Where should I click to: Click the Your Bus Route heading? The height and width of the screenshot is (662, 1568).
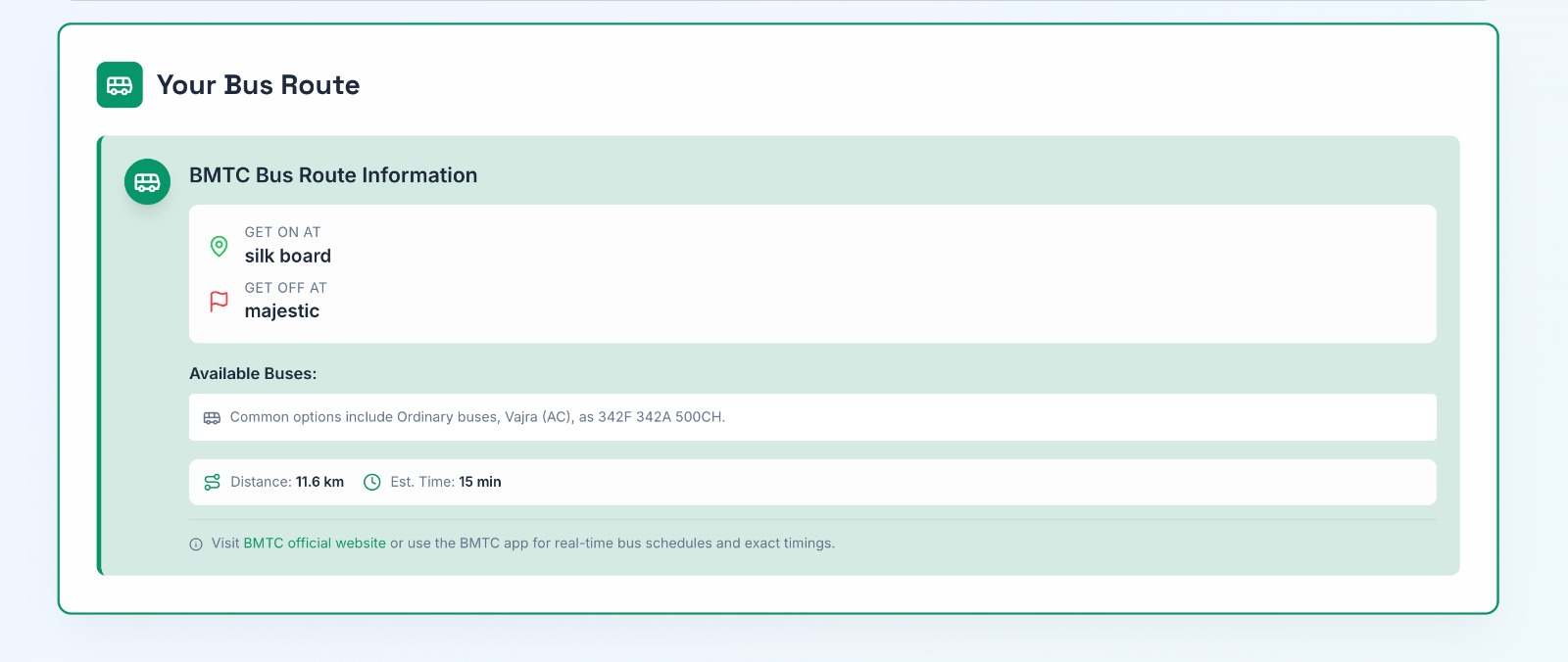coord(258,85)
